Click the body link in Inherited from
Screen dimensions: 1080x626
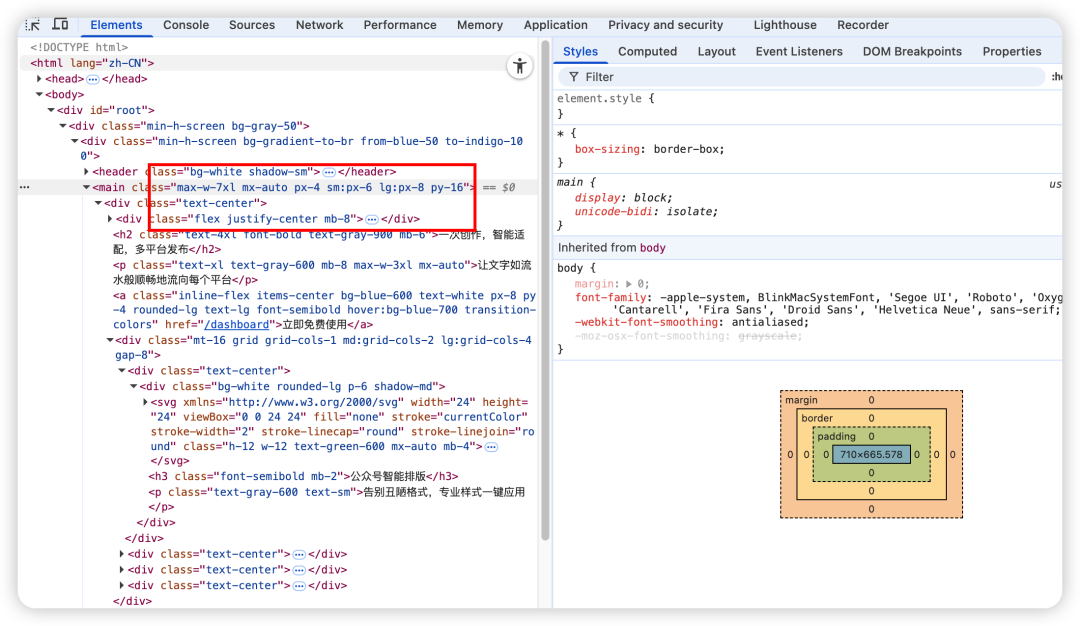652,248
